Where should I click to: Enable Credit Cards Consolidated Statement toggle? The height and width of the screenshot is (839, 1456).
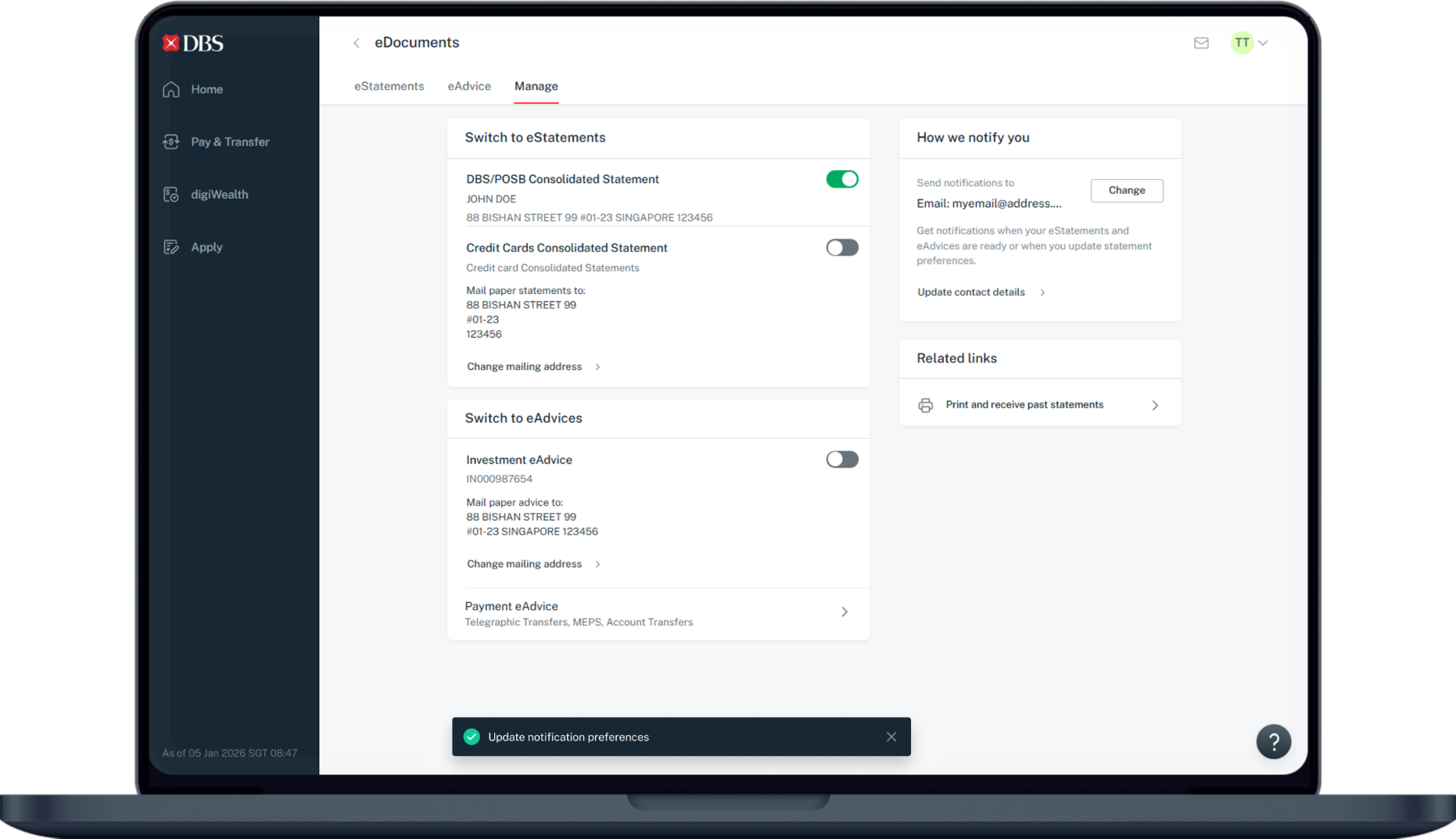[x=842, y=248]
